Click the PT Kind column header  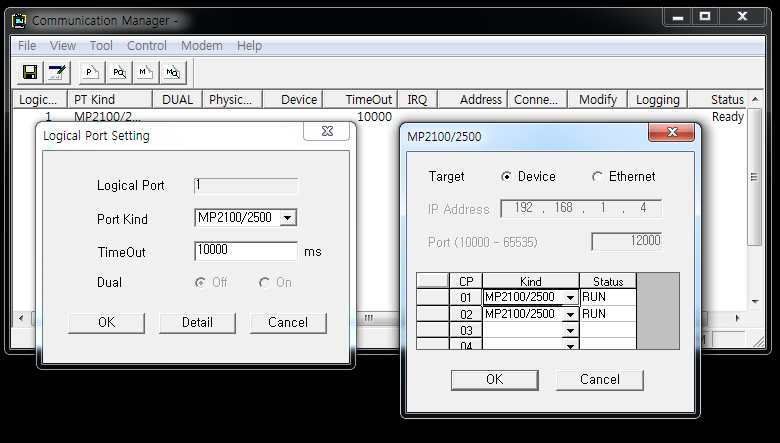(110, 99)
